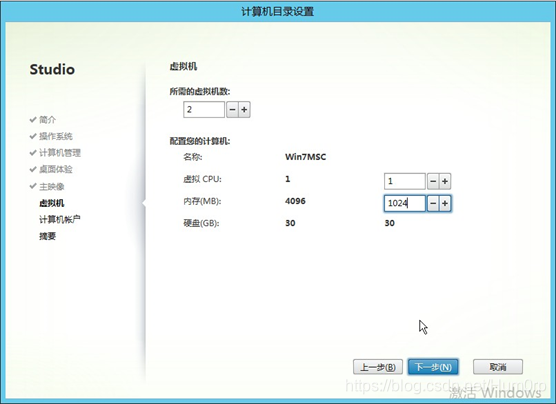Click the 硬盘(GB) label
The height and width of the screenshot is (404, 556).
201,223
